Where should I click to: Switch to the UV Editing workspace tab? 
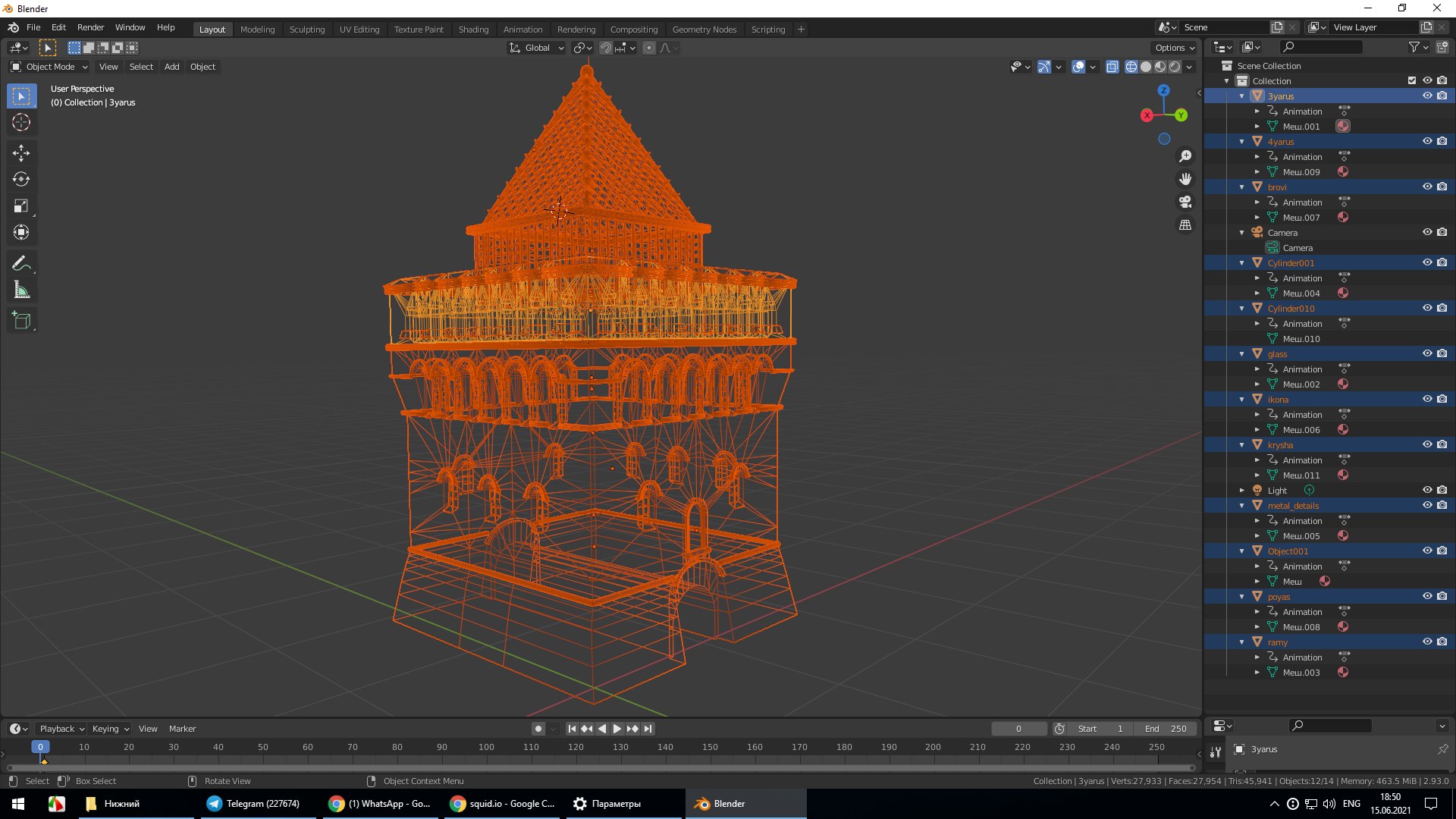click(x=359, y=30)
